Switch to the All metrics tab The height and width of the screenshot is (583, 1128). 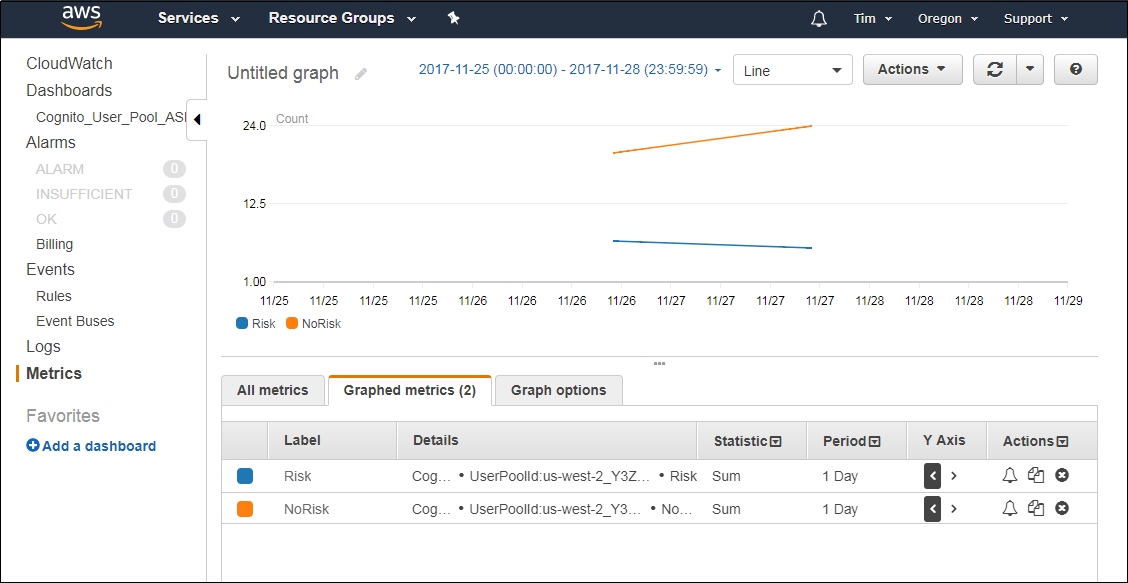point(273,390)
